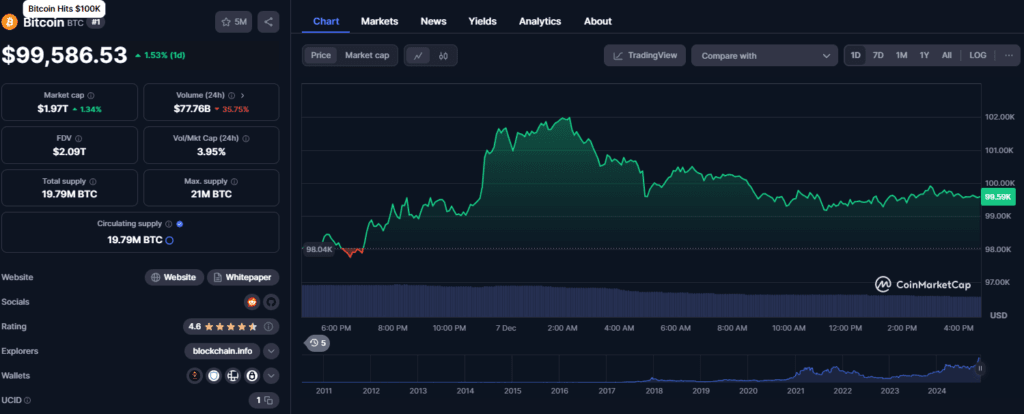1024x414 pixels.
Task: Click the green 99.59K price label
Action: (x=998, y=197)
